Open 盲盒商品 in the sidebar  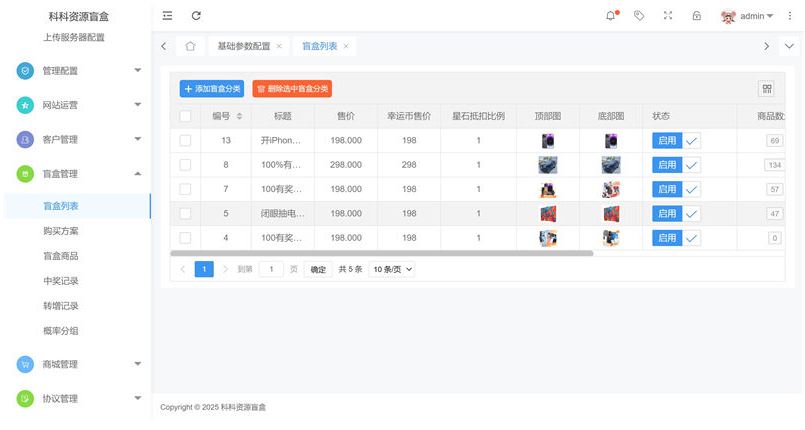[60, 256]
